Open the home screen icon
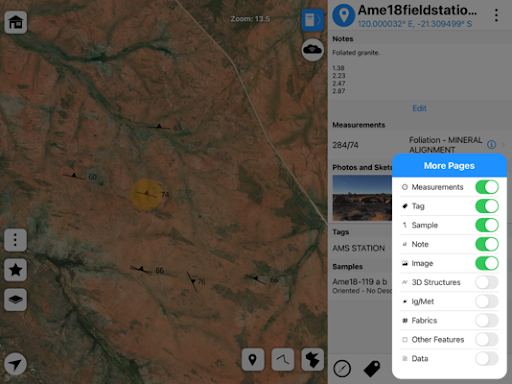 pos(16,22)
